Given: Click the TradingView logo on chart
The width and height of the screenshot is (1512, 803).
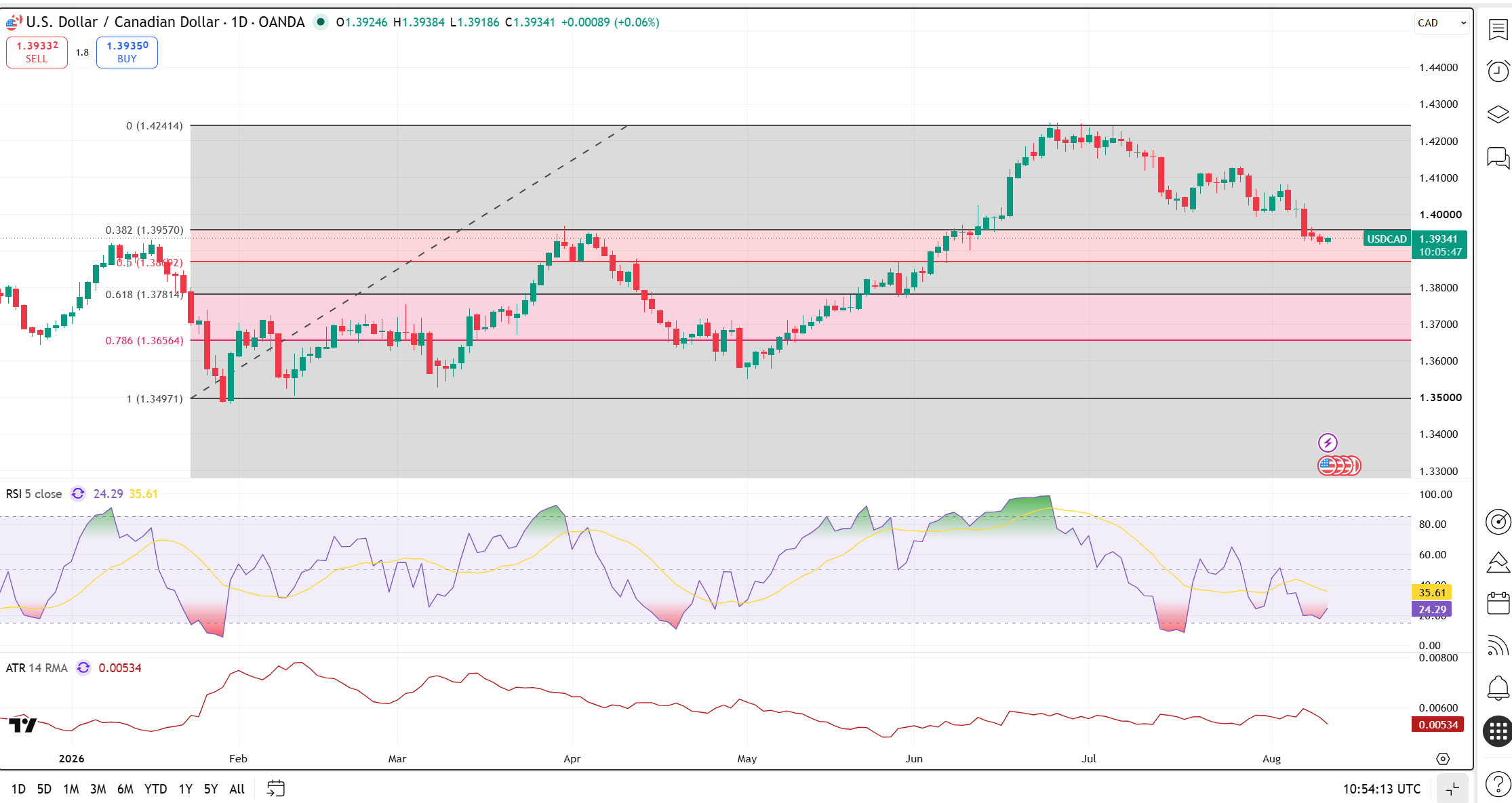Looking at the screenshot, I should pyautogui.click(x=22, y=725).
